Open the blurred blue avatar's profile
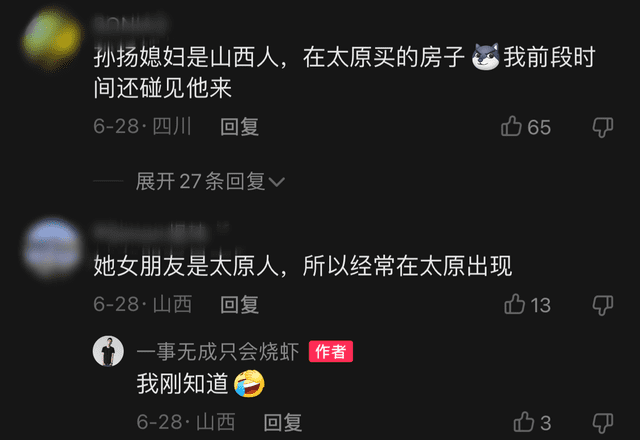This screenshot has width=640, height=440. coord(52,248)
